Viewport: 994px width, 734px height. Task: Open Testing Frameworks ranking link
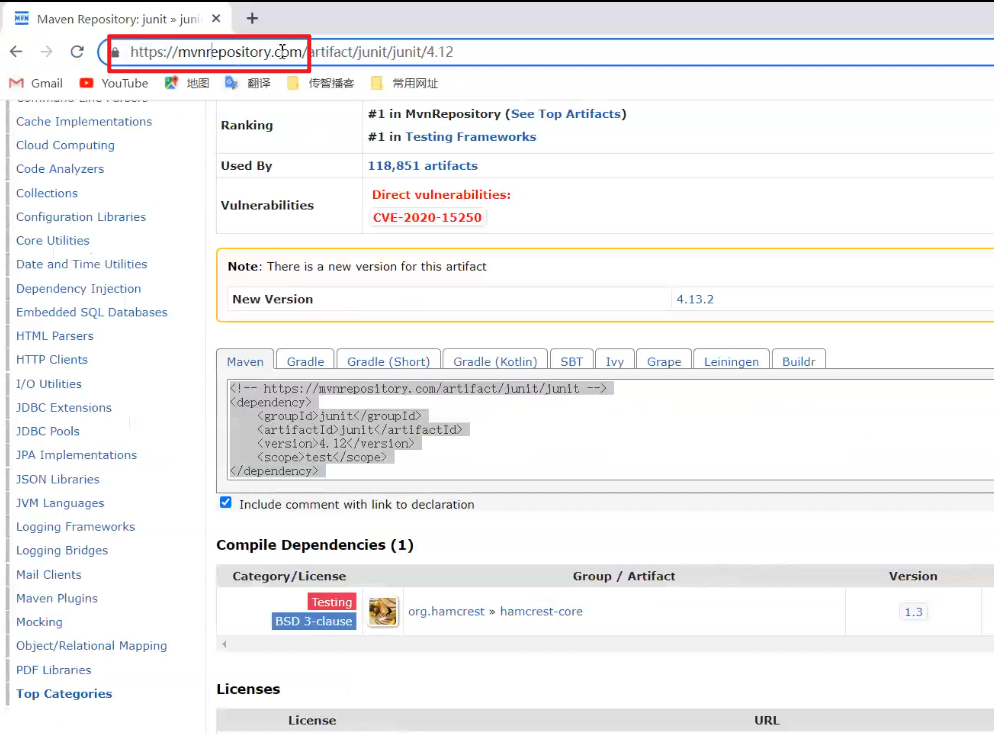point(470,136)
